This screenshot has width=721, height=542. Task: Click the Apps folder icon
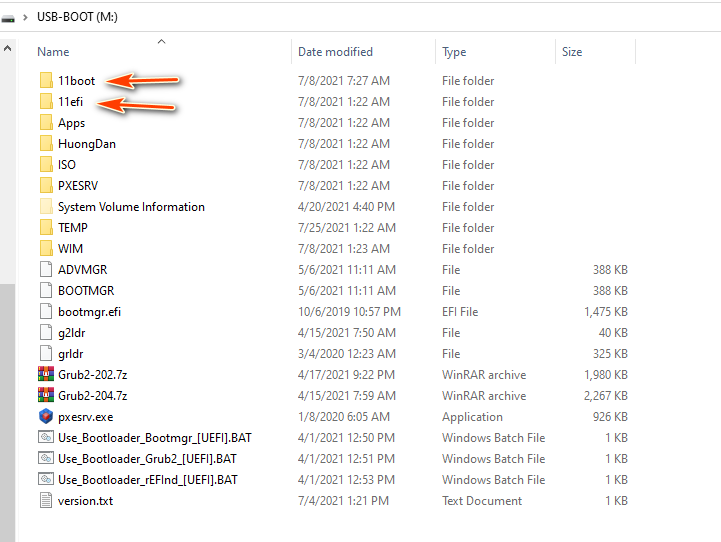click(46, 123)
